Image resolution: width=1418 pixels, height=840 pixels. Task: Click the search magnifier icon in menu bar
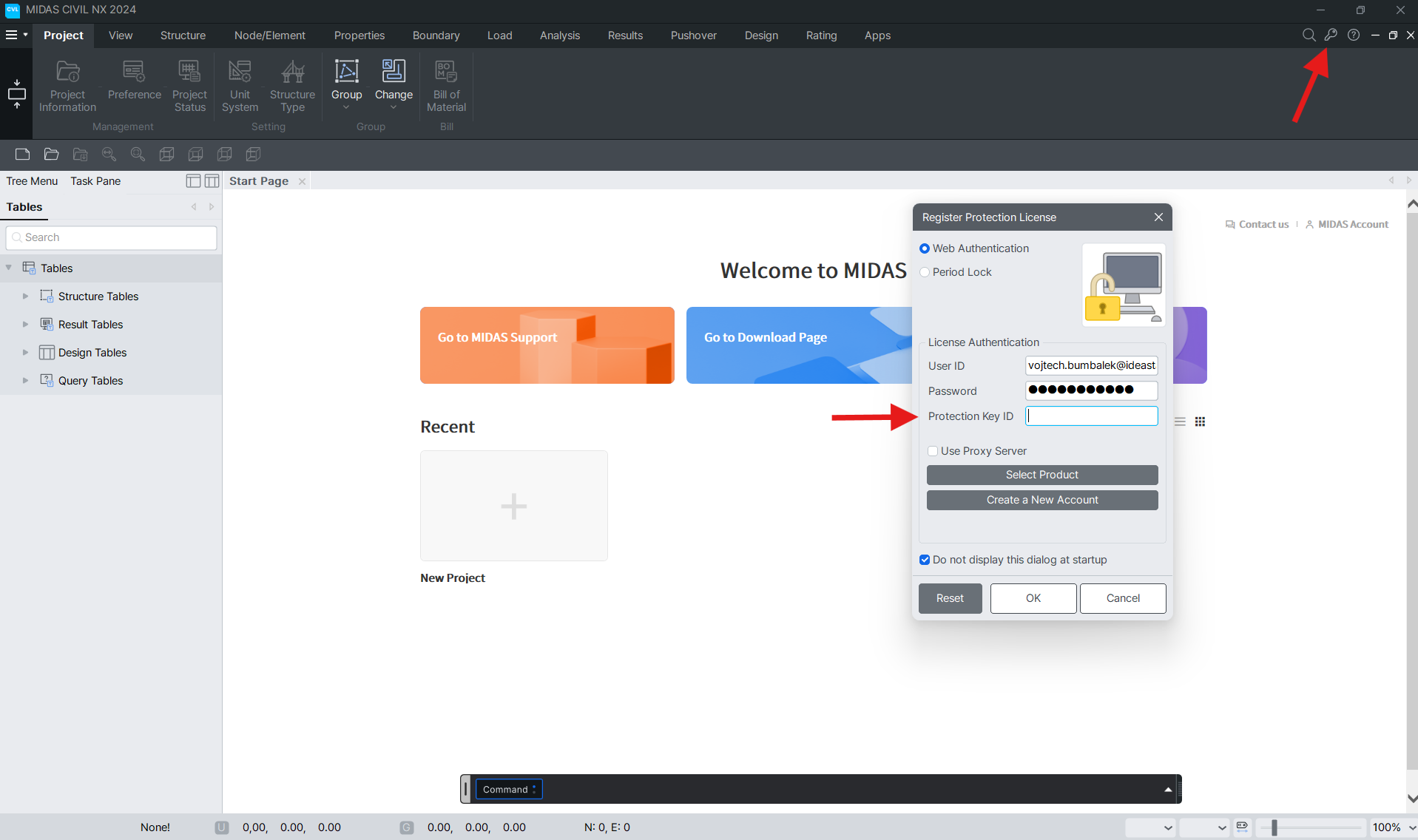coord(1309,35)
